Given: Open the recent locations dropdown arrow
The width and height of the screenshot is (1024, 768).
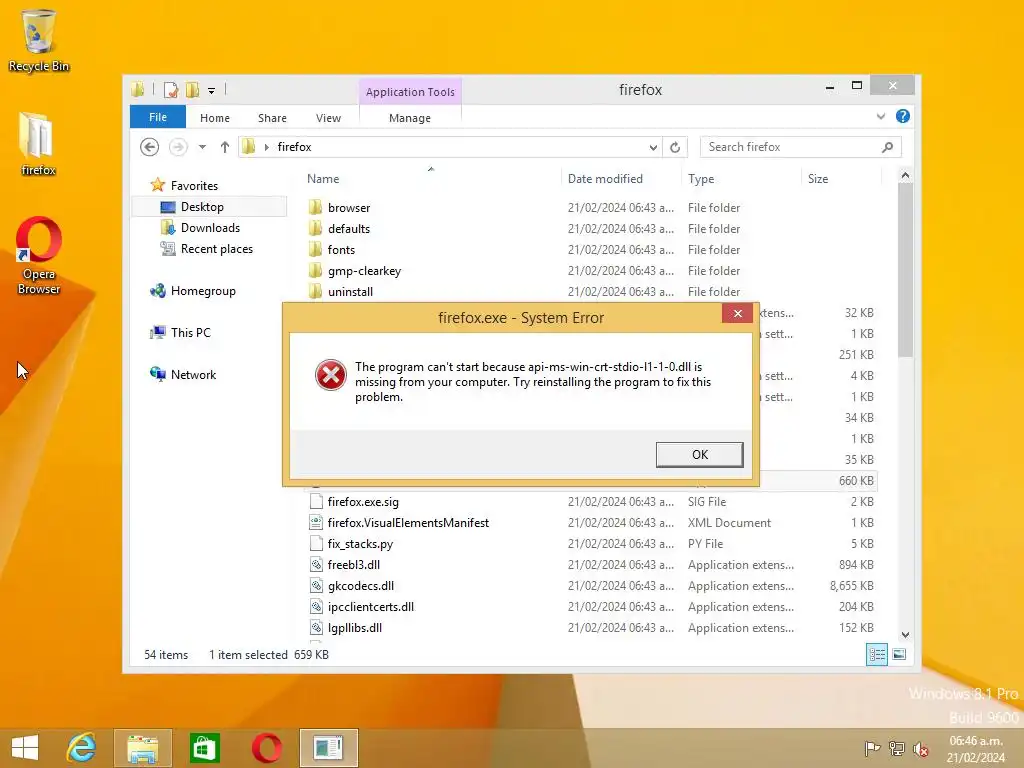Looking at the screenshot, I should pos(202,147).
